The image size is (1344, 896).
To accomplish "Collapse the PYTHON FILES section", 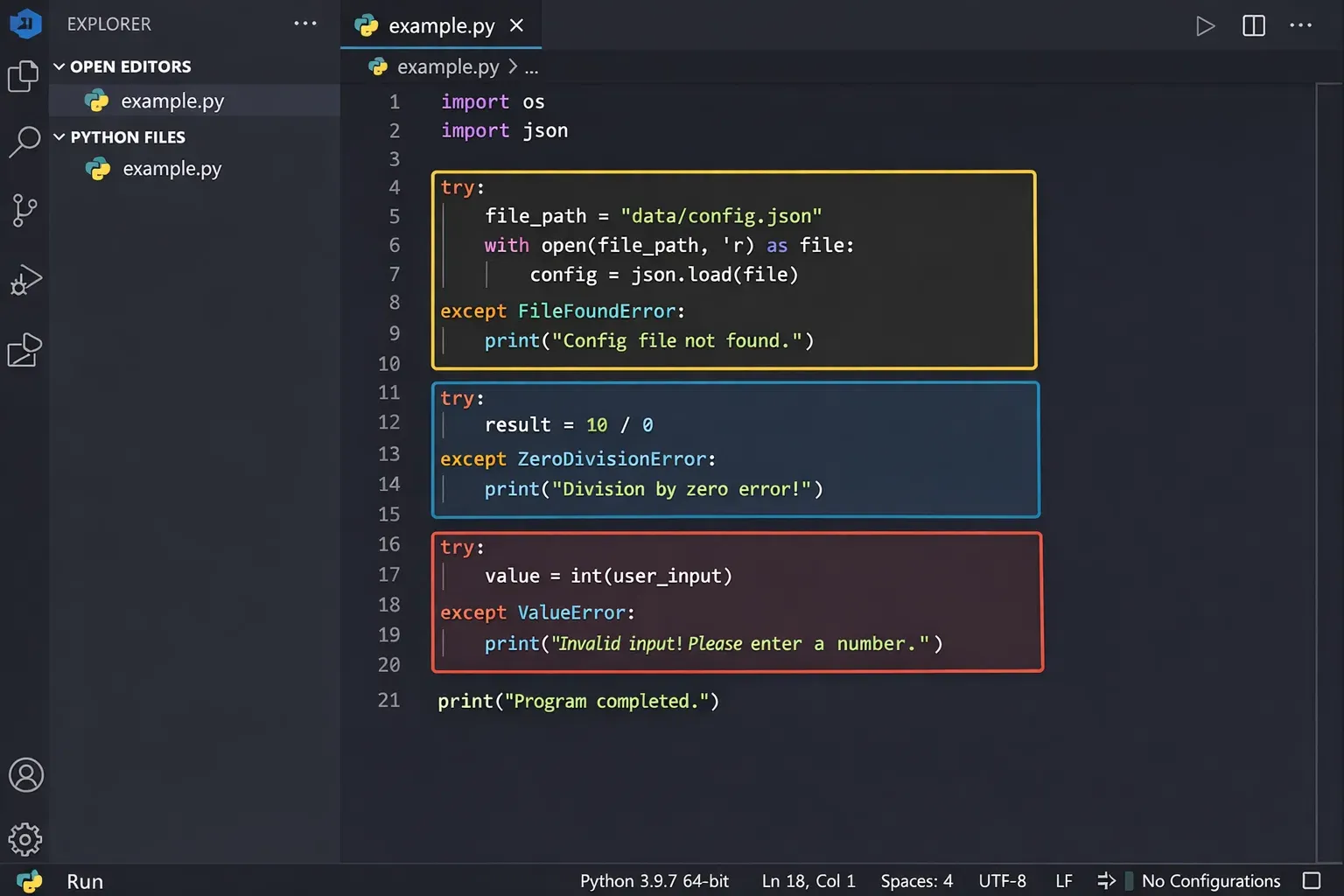I will pos(59,137).
